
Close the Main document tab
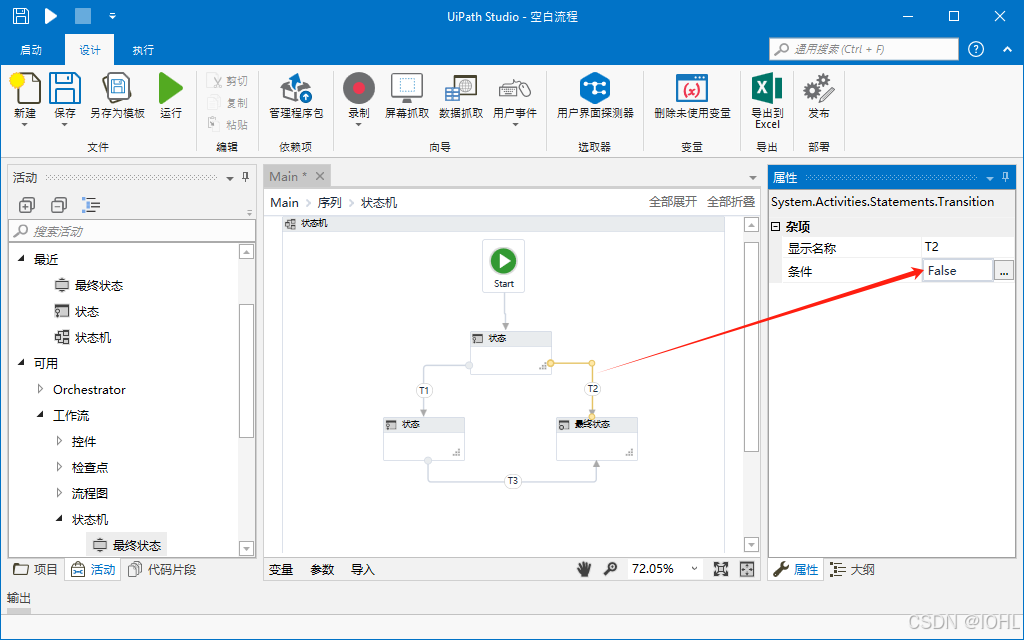[320, 176]
